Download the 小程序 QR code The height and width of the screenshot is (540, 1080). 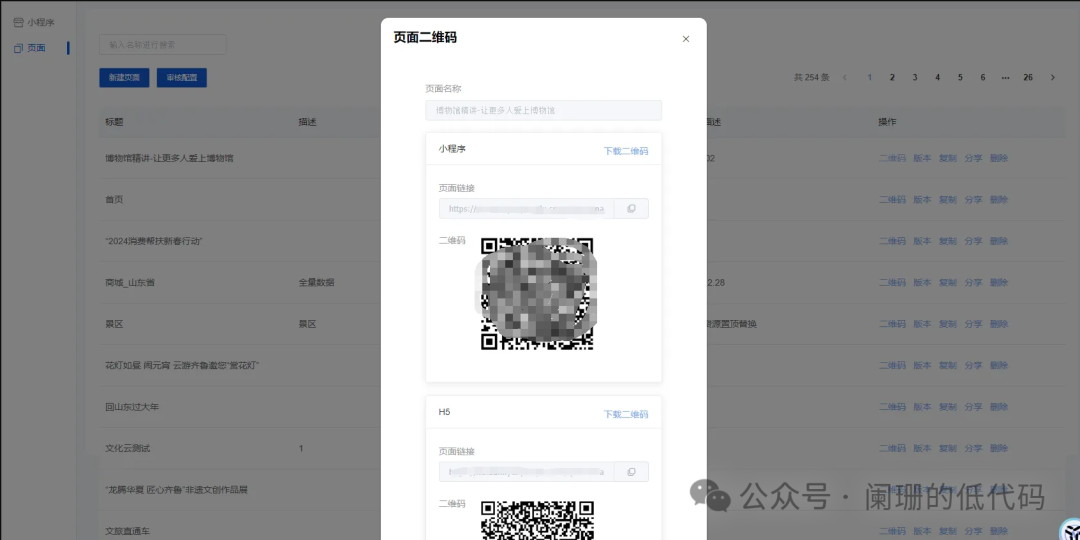click(x=625, y=151)
